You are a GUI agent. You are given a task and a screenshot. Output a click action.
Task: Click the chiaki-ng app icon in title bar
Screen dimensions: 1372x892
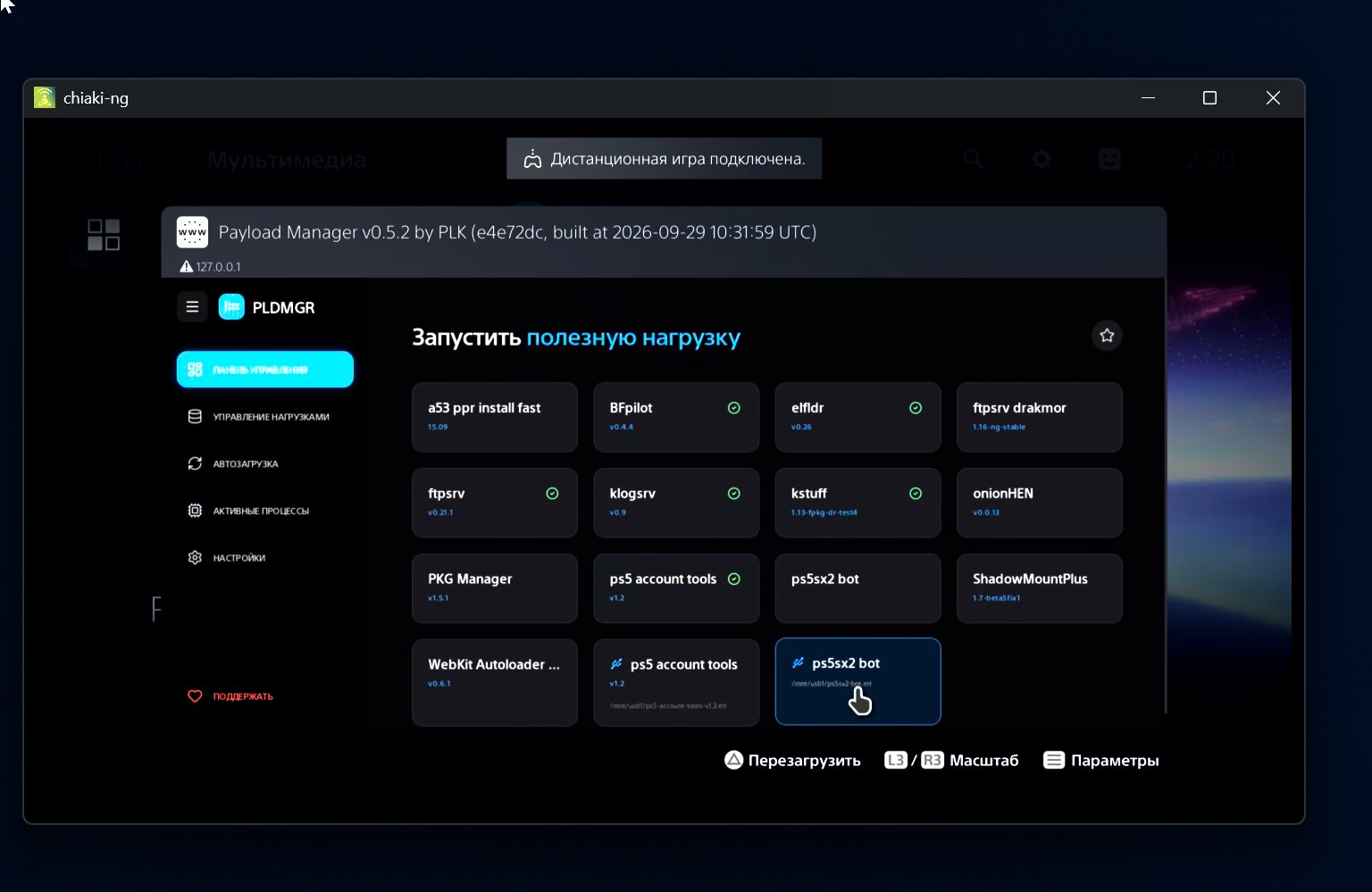click(45, 97)
